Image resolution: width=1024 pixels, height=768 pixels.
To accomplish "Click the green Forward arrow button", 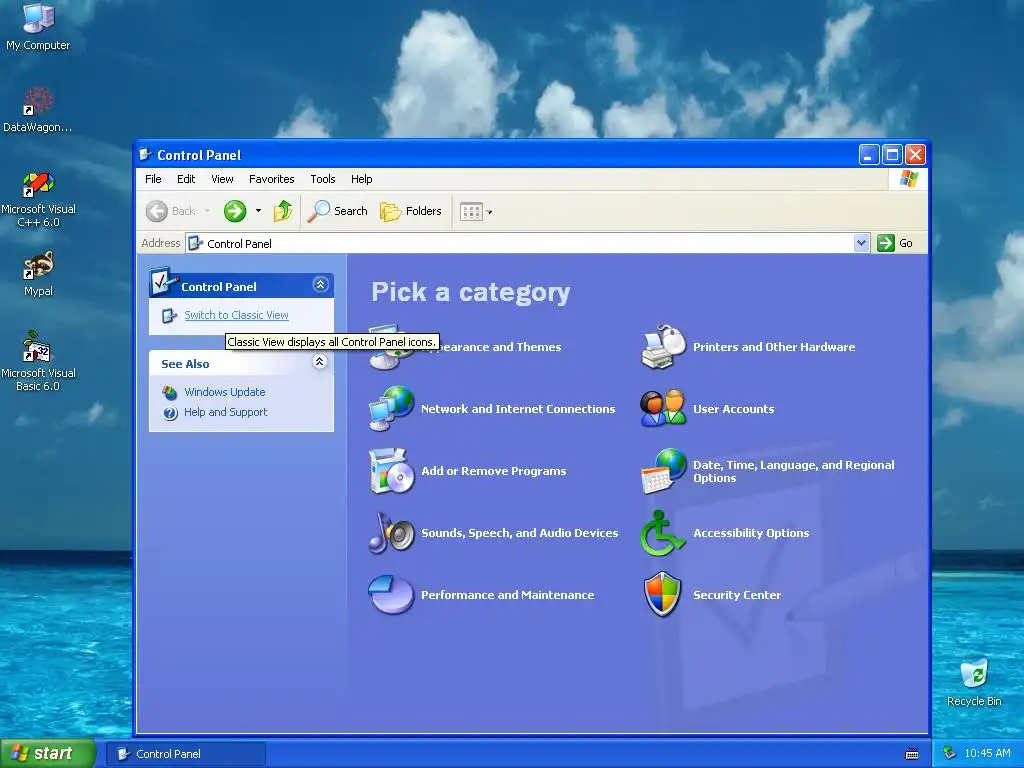I will [x=234, y=211].
